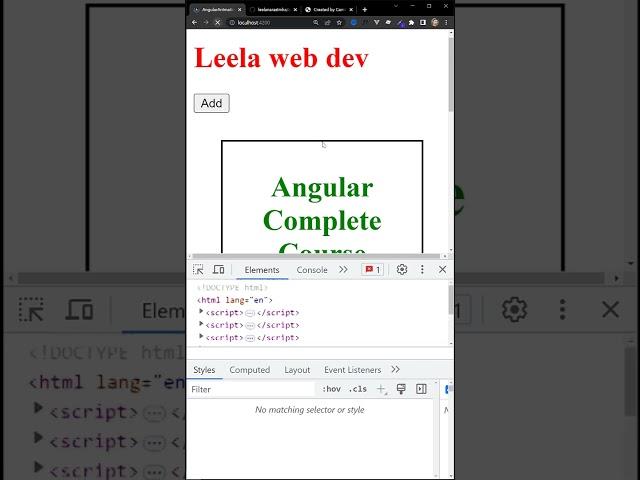Click the red error count badge
The height and width of the screenshot is (480, 640).
372,270
